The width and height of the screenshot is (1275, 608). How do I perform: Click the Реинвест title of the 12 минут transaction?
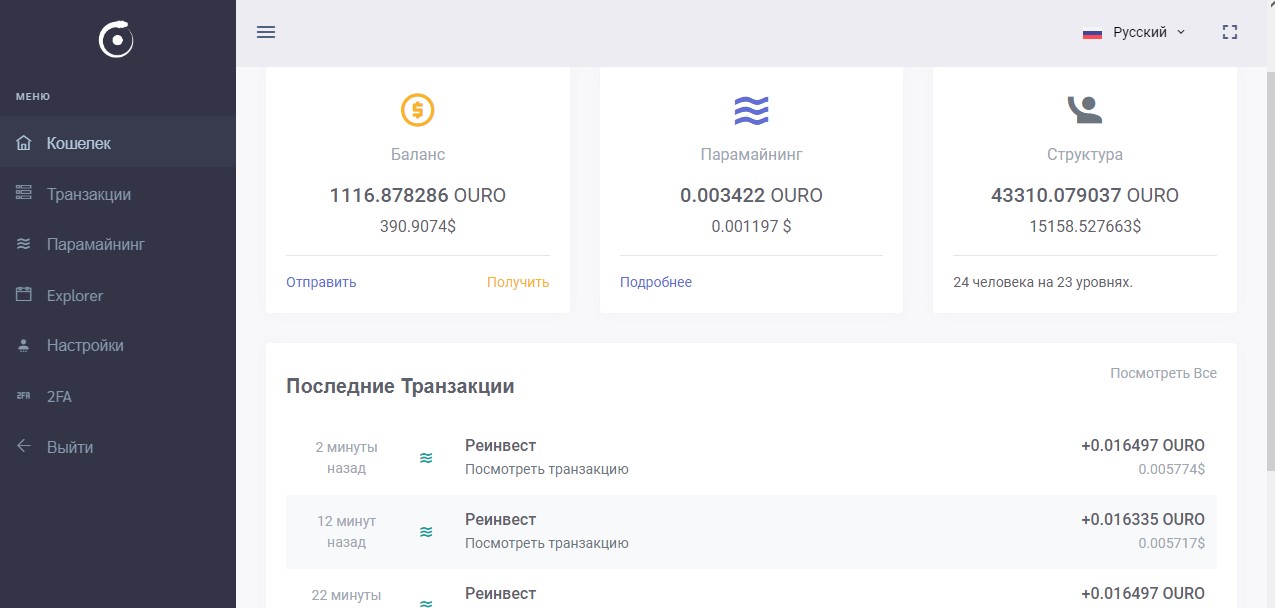pos(500,520)
